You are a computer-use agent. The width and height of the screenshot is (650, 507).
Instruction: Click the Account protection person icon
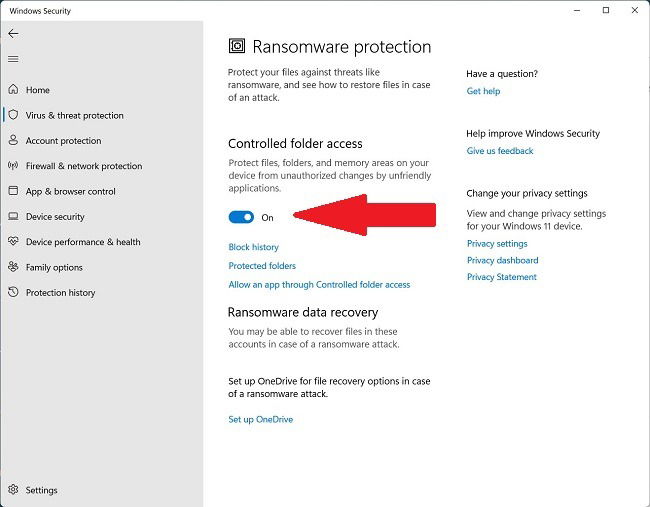tap(14, 141)
